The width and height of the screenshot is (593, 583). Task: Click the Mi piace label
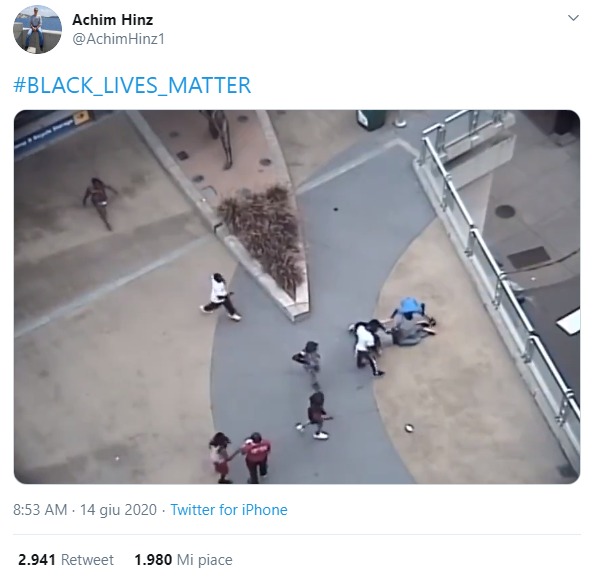coord(205,560)
